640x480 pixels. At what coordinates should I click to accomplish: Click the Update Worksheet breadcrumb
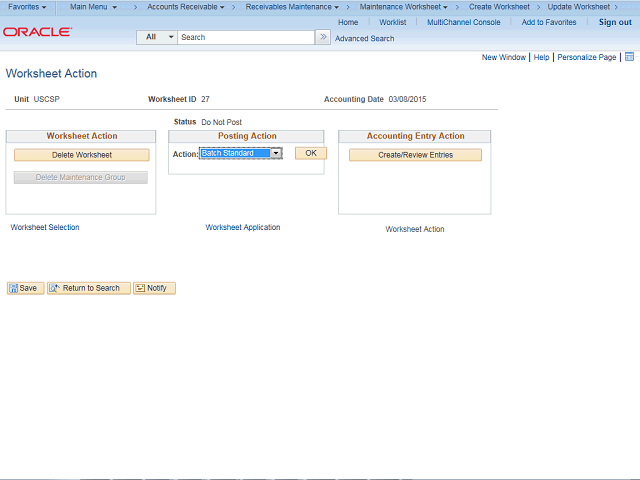[x=578, y=7]
